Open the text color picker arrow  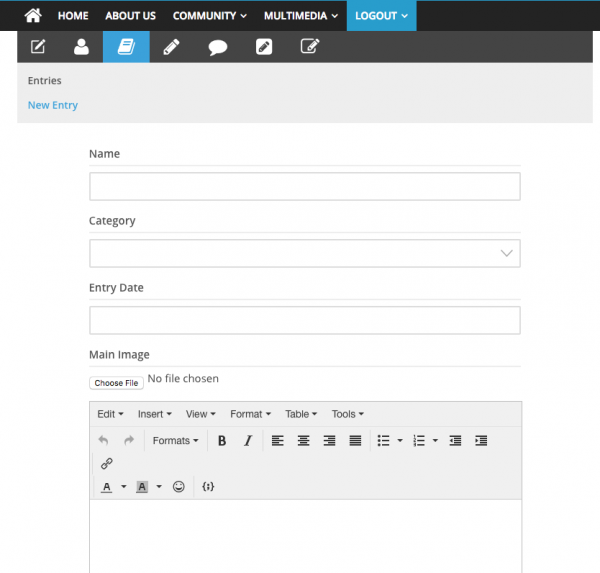click(124, 487)
